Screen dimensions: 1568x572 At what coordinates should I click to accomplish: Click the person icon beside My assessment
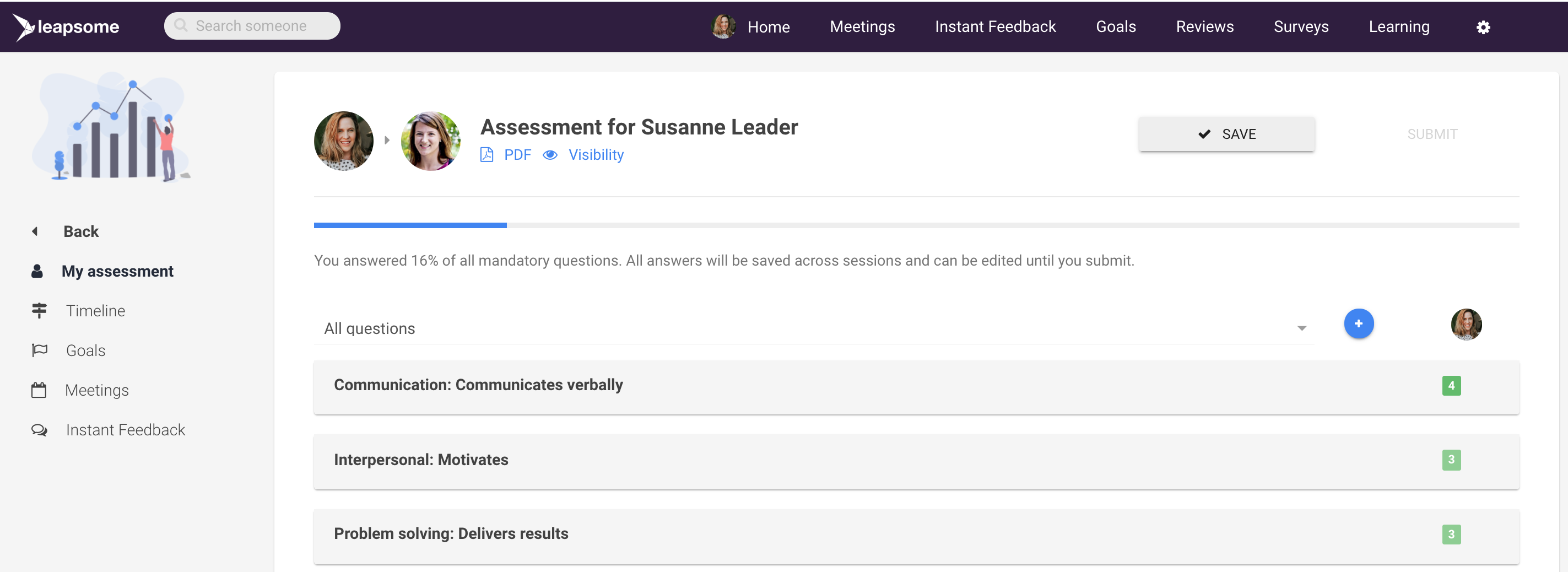tap(37, 271)
